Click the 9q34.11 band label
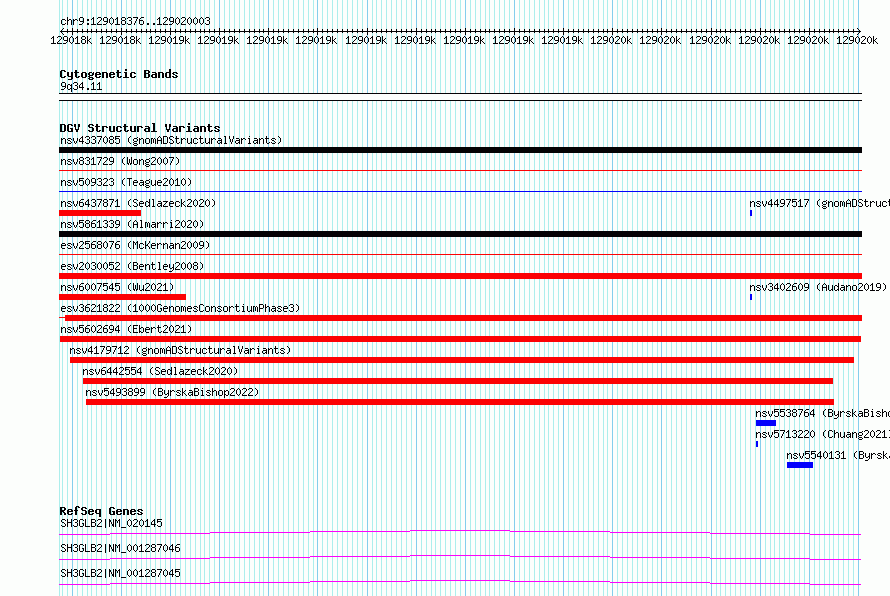 coord(81,86)
